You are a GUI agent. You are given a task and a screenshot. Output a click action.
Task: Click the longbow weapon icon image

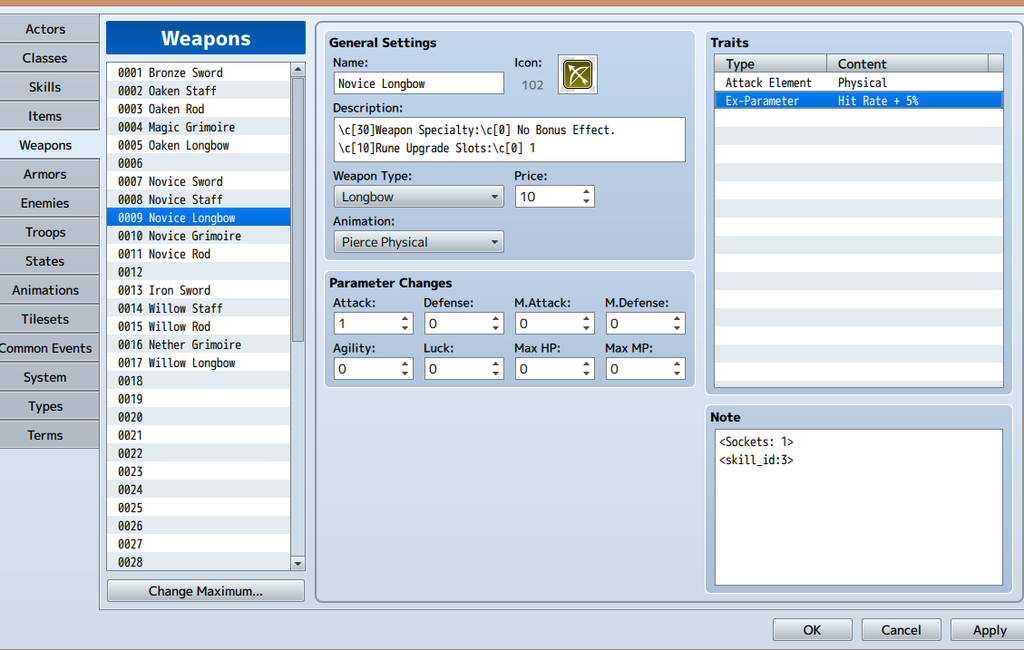[x=577, y=75]
